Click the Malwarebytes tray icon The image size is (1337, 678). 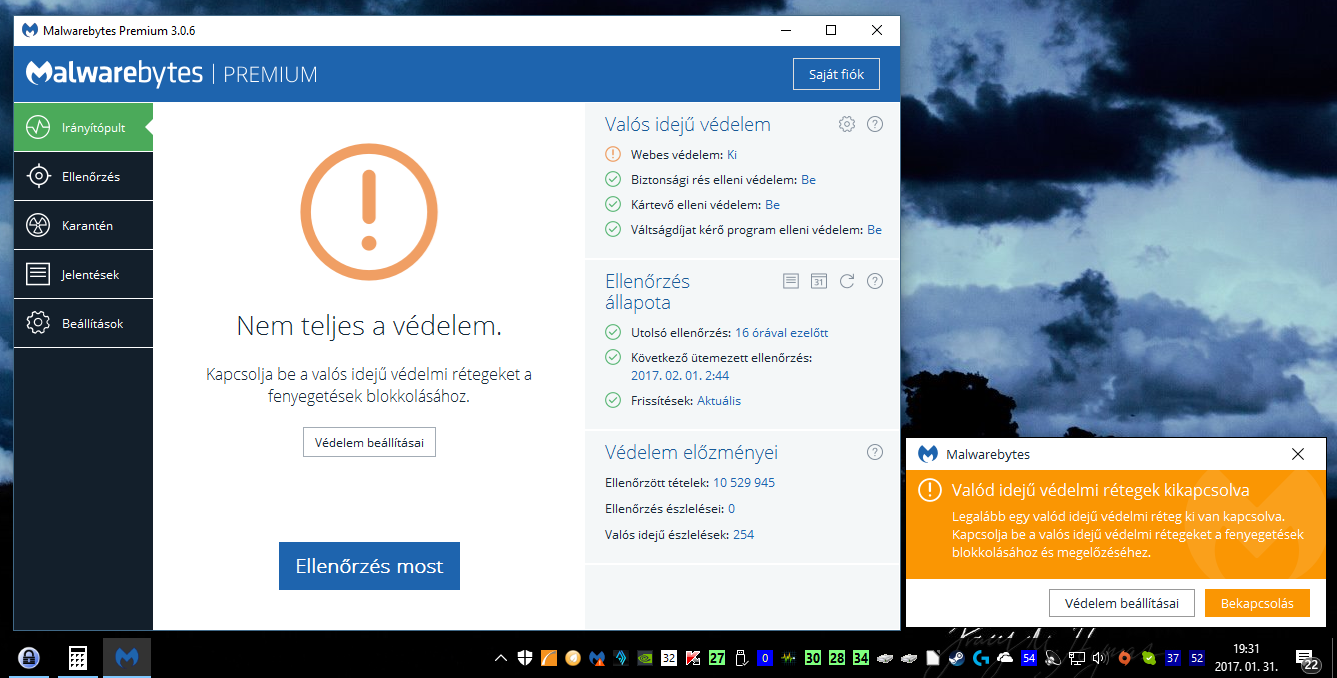(x=598, y=658)
